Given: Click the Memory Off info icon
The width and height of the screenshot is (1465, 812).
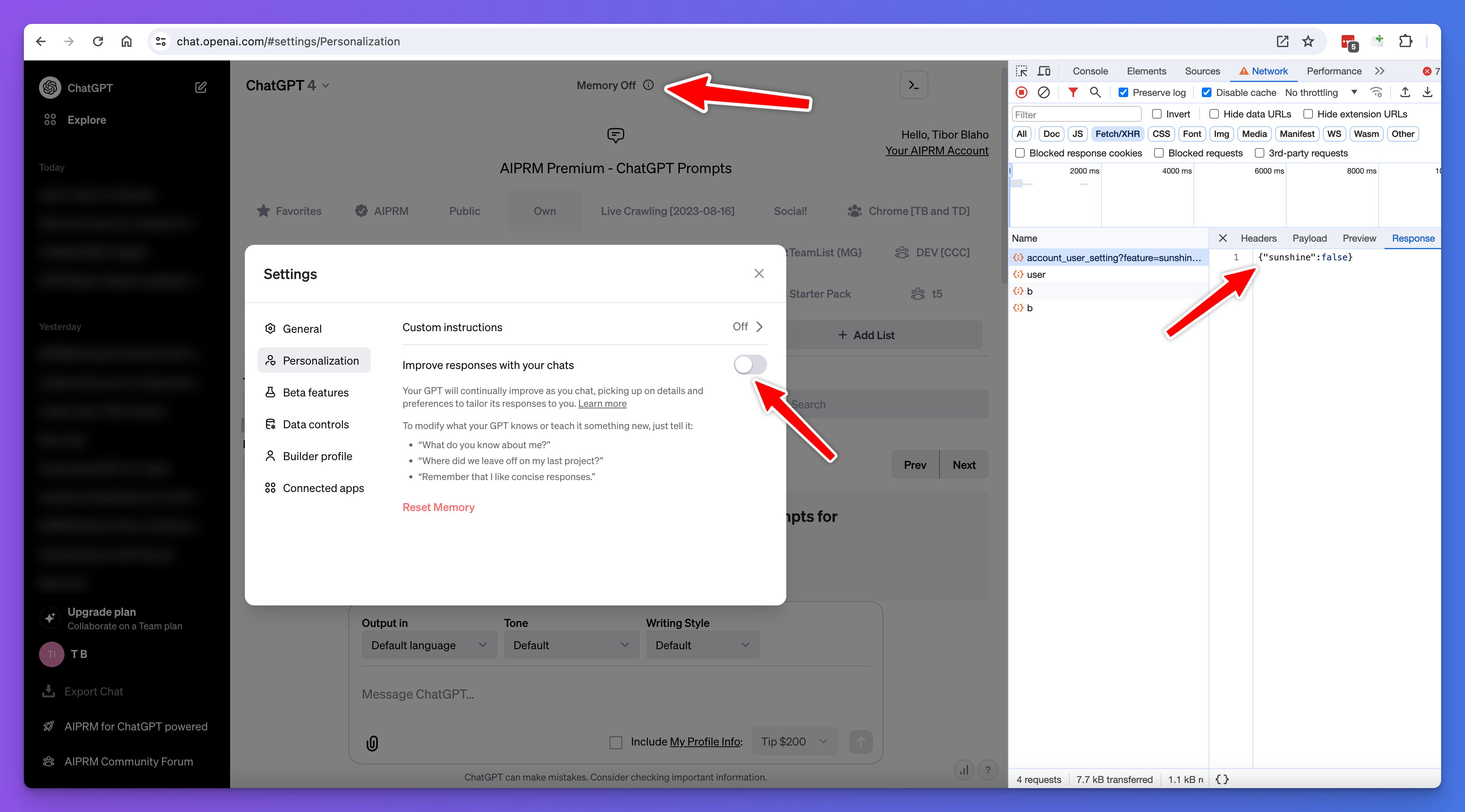Looking at the screenshot, I should (x=649, y=85).
